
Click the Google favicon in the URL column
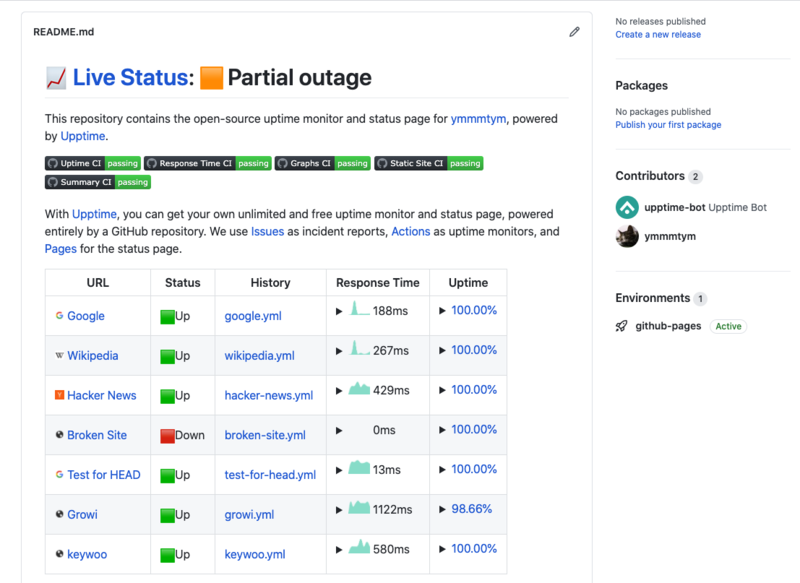pos(59,316)
